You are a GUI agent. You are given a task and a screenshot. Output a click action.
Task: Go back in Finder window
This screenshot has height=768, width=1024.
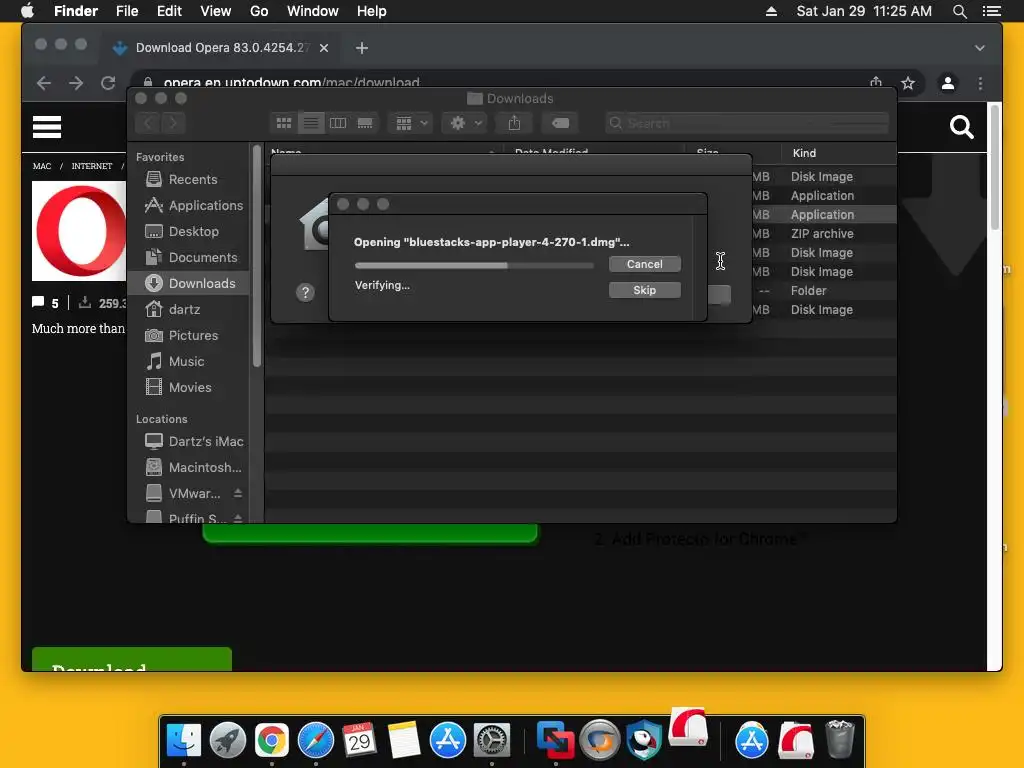[148, 123]
